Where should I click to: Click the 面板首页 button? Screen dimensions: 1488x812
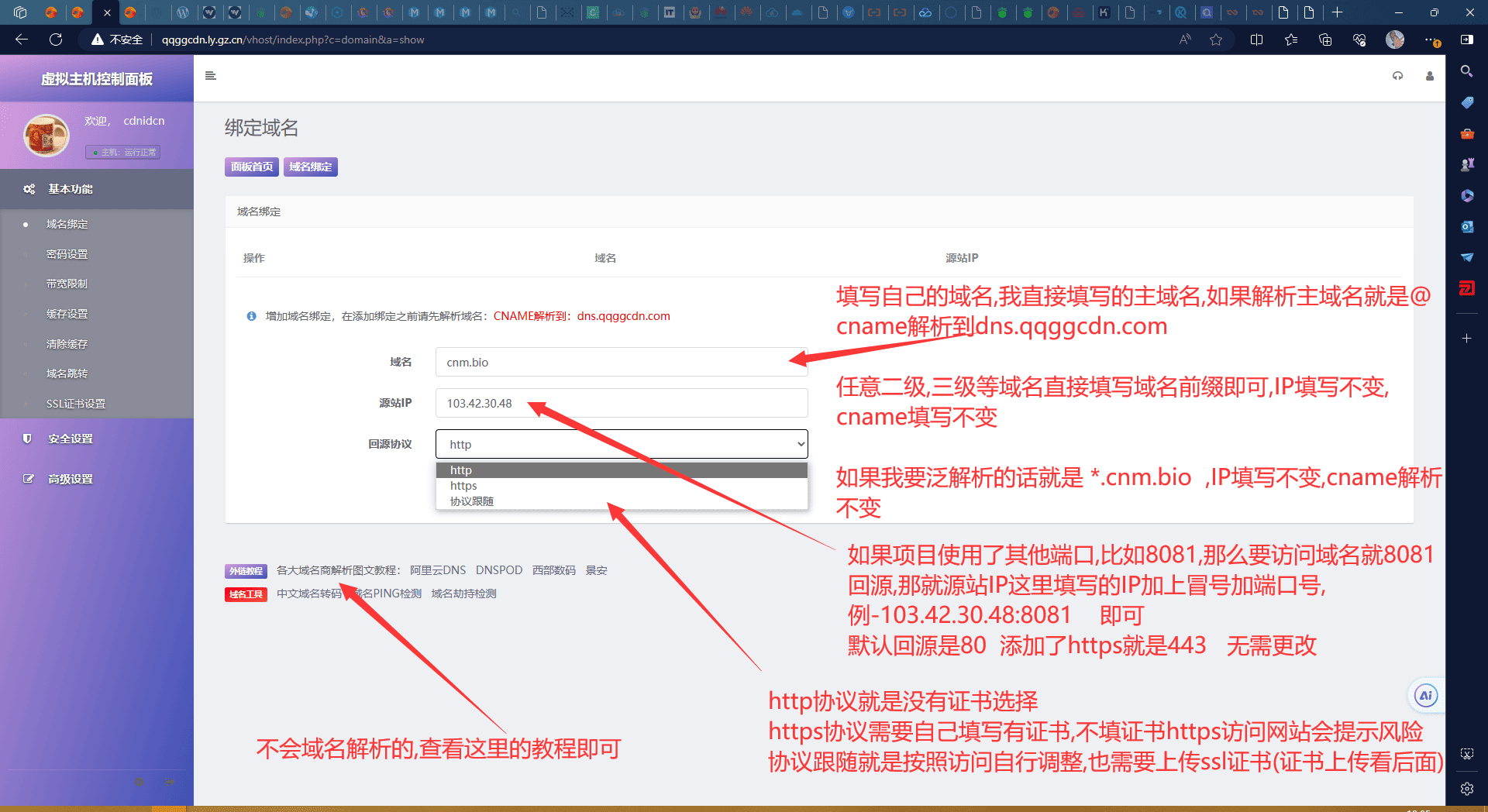point(251,167)
